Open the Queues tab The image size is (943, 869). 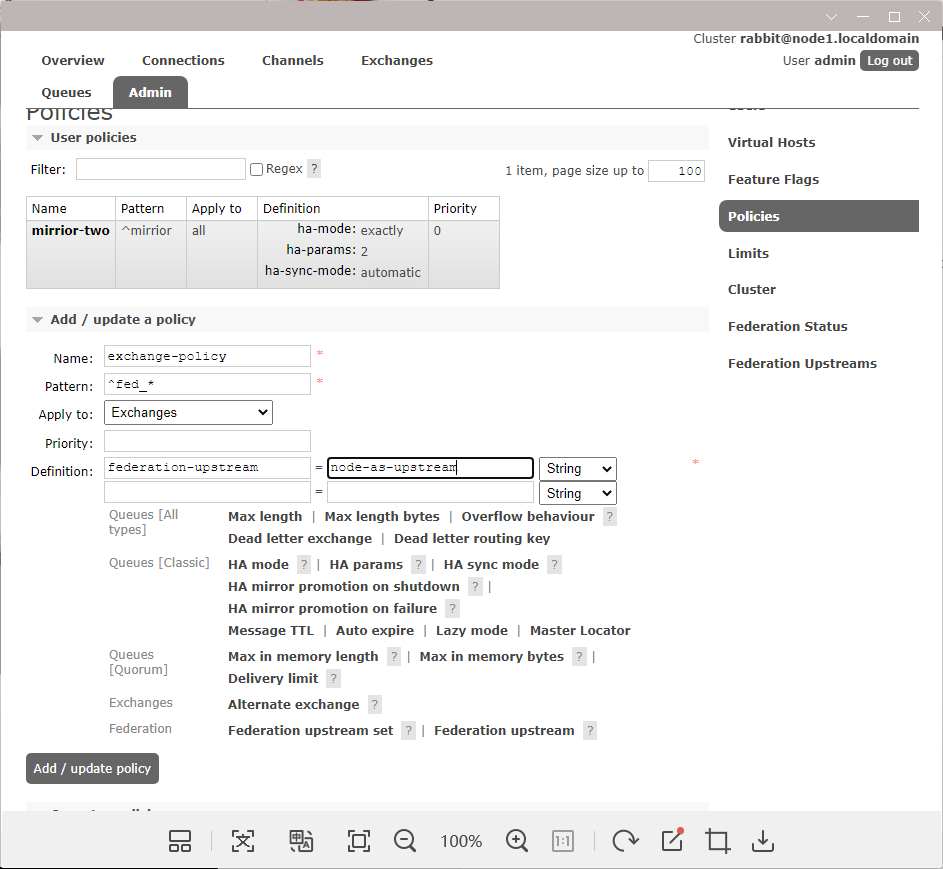click(66, 93)
